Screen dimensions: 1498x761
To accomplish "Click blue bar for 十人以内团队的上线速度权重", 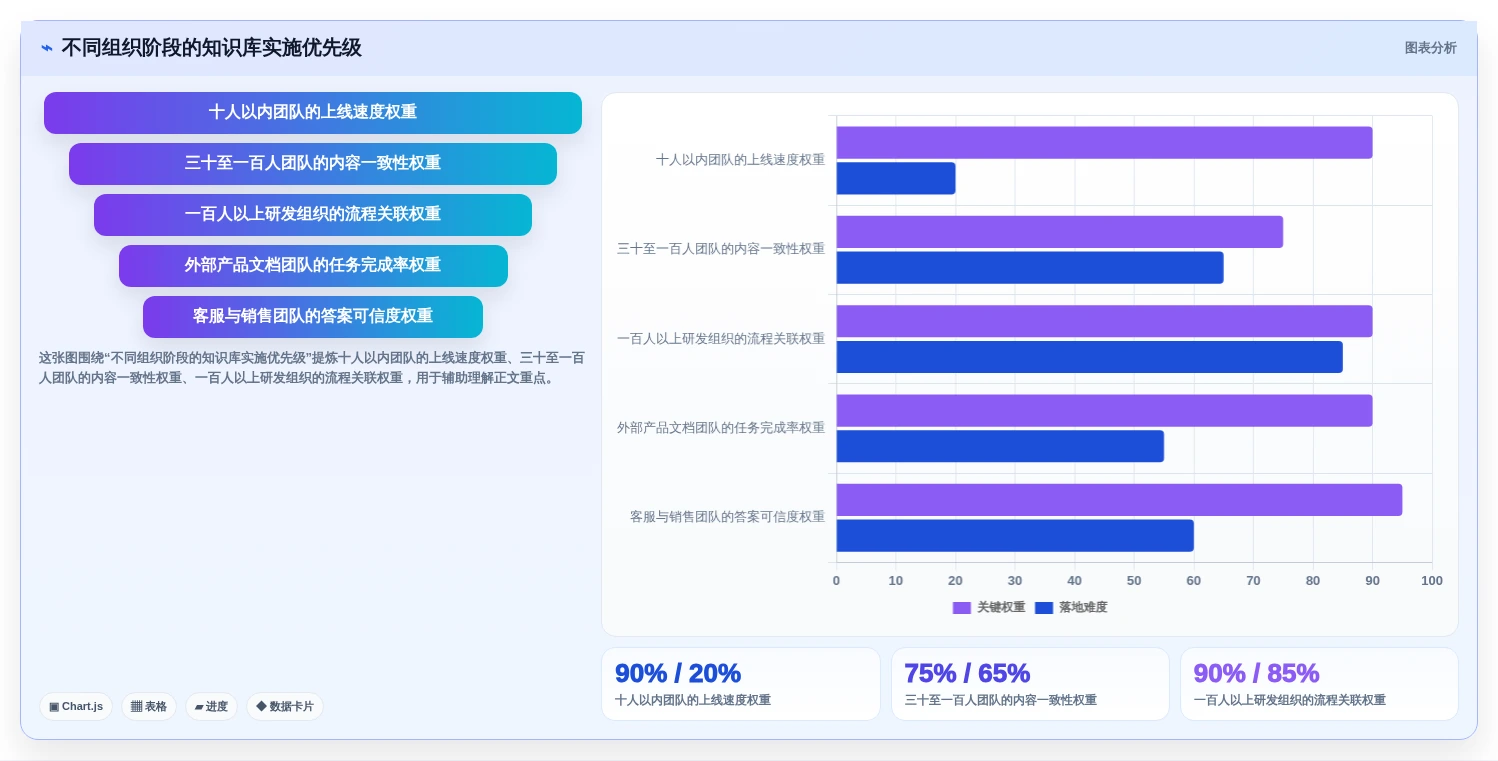I will [x=896, y=179].
